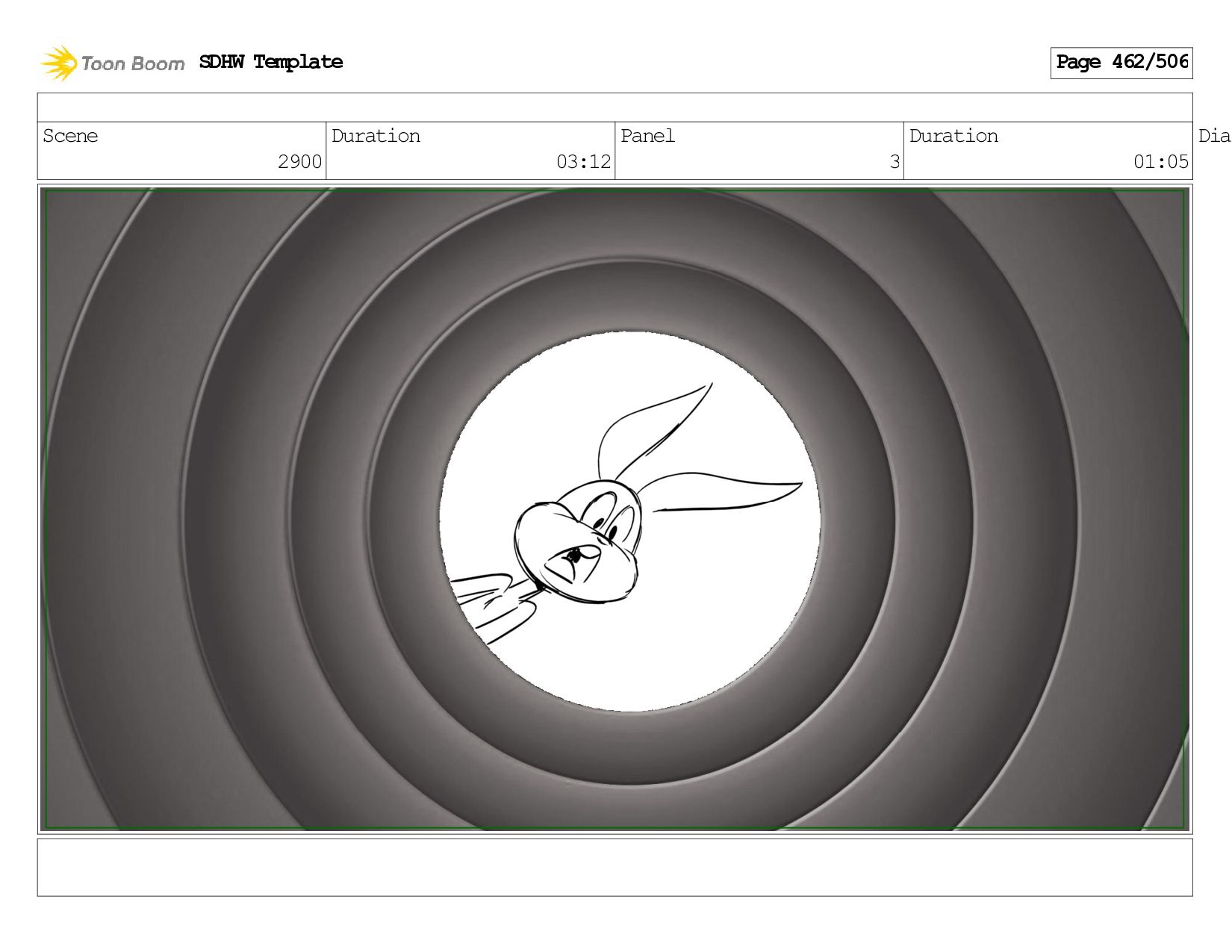Click the Bugs Bunny storyboard panel image

[615, 509]
